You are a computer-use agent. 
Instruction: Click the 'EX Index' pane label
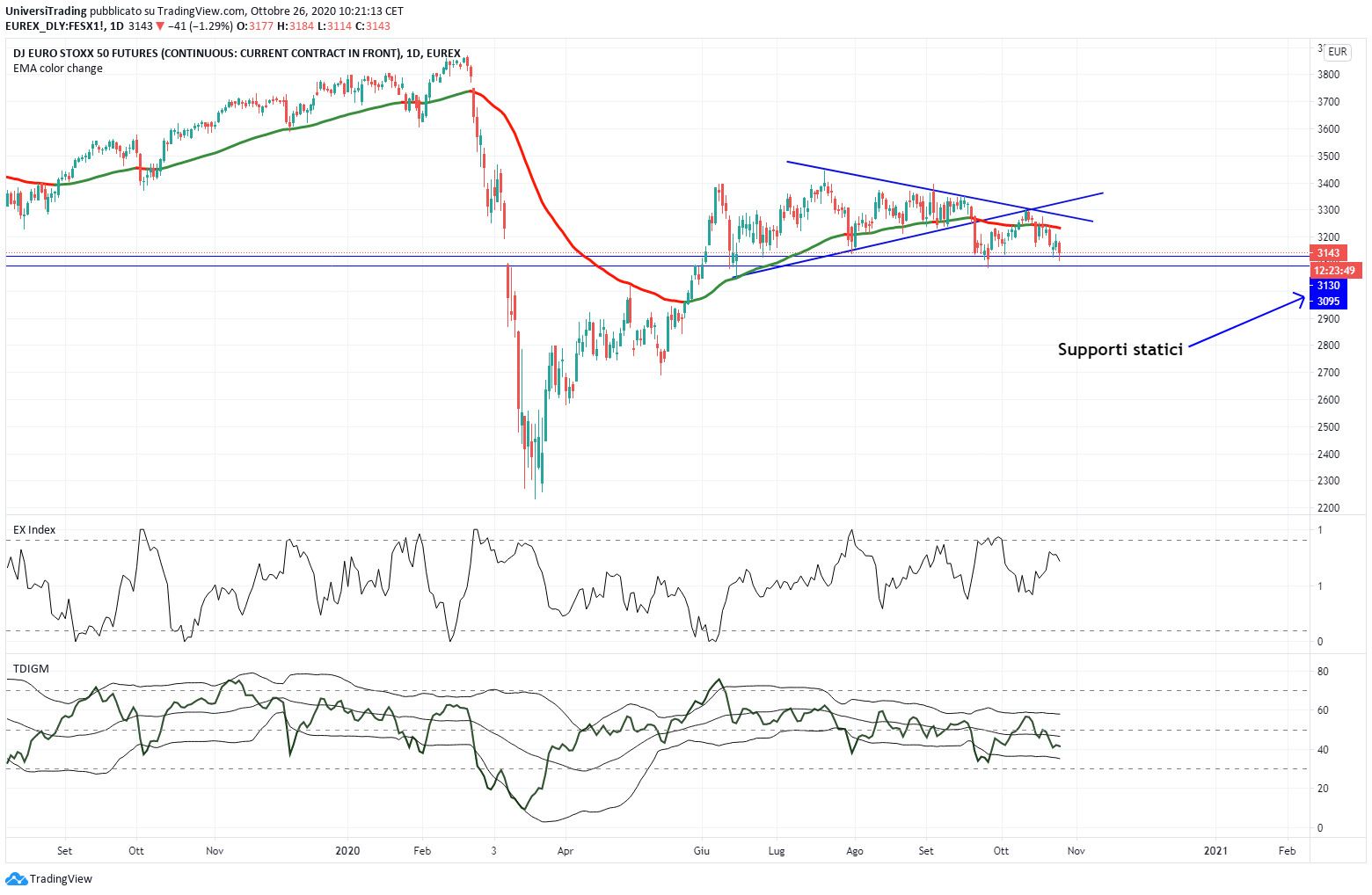click(x=34, y=529)
